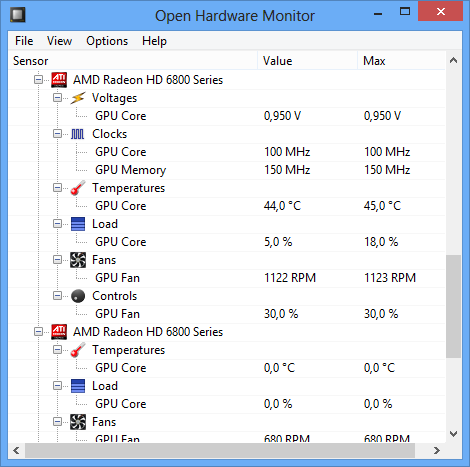Collapse the first Temperatures group
The width and height of the screenshot is (470, 467).
coord(57,188)
